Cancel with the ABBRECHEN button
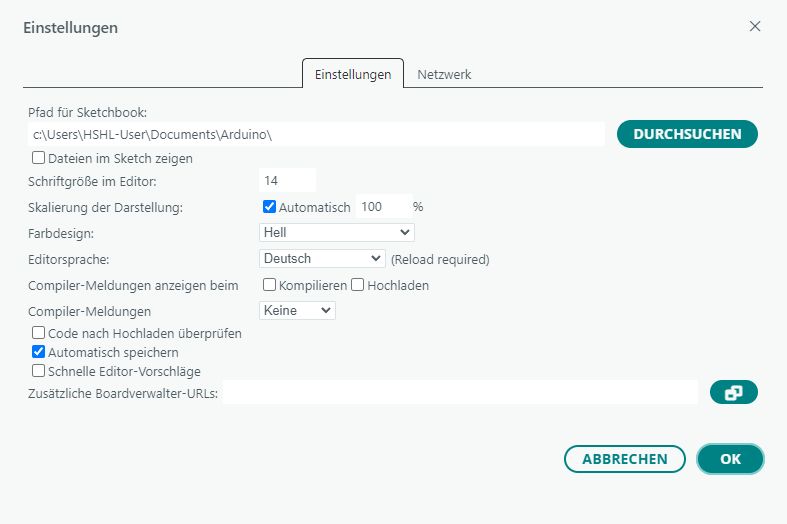 click(x=625, y=459)
